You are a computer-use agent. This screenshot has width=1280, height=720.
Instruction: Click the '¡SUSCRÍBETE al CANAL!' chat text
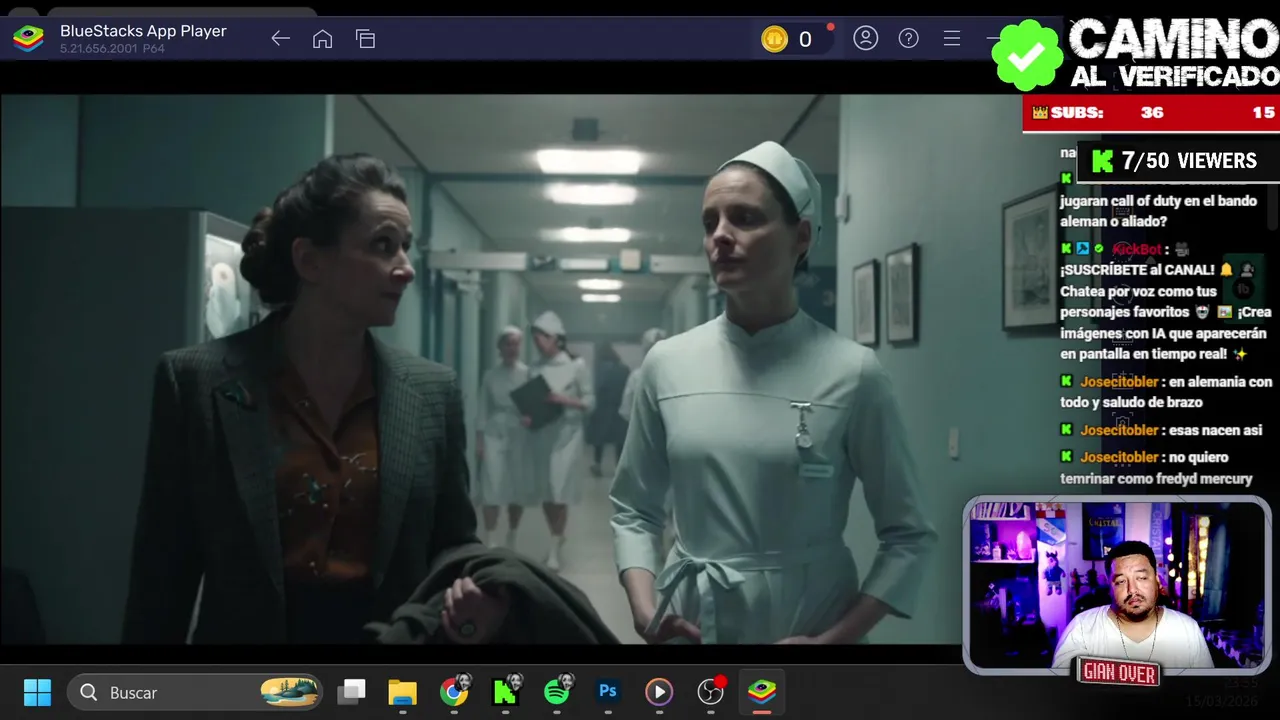(x=1138, y=270)
